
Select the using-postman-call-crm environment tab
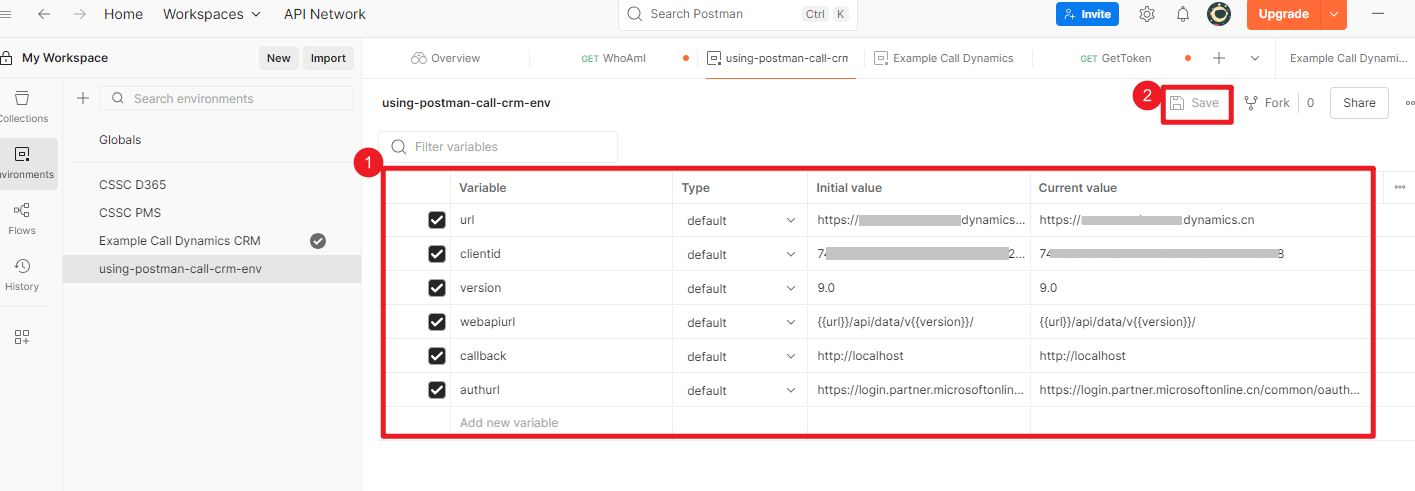(x=778, y=58)
